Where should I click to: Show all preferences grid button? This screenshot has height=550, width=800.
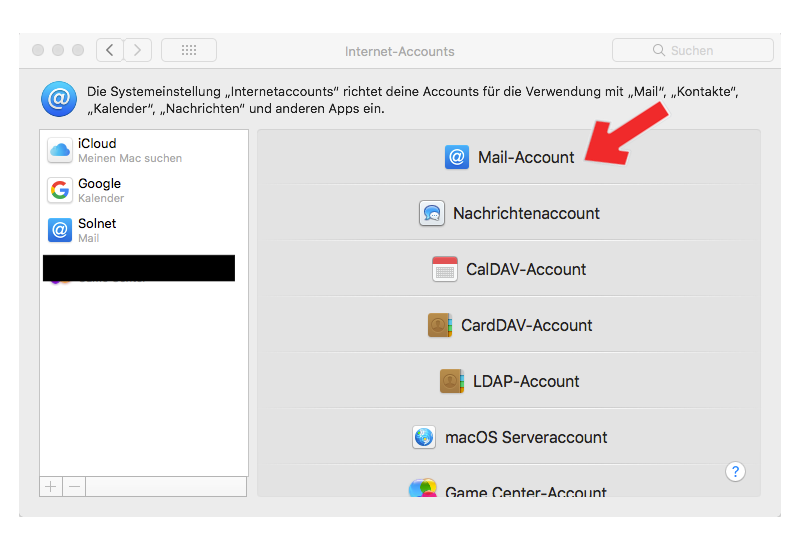click(x=189, y=50)
